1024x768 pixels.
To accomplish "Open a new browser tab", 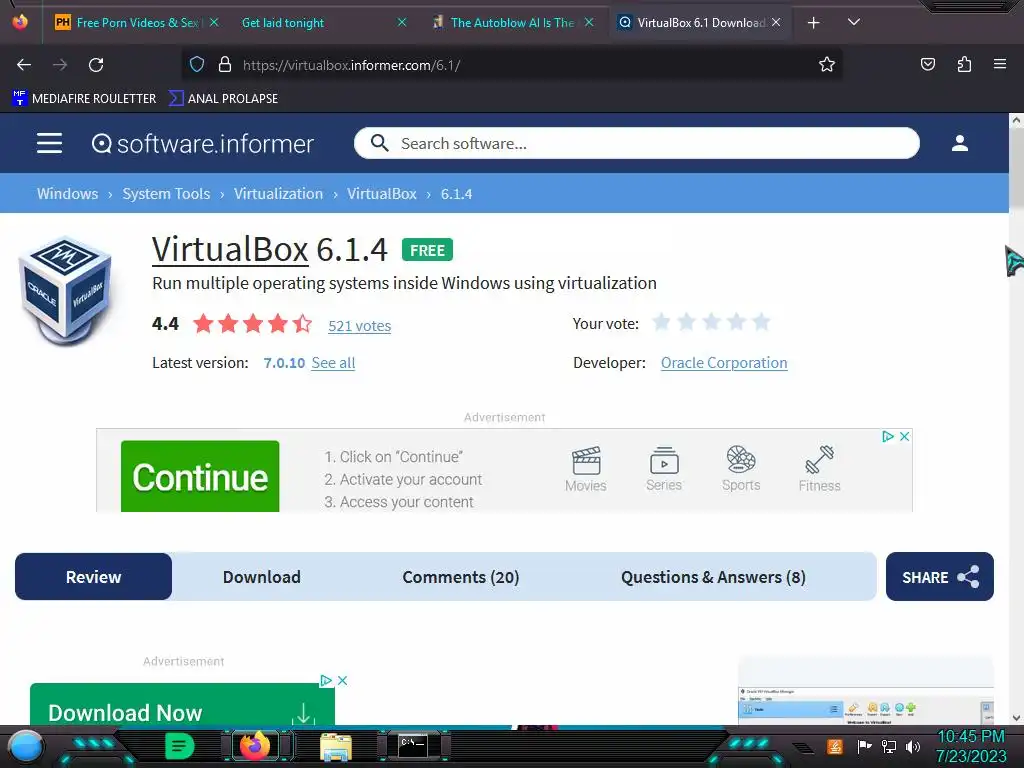I will tap(813, 23).
